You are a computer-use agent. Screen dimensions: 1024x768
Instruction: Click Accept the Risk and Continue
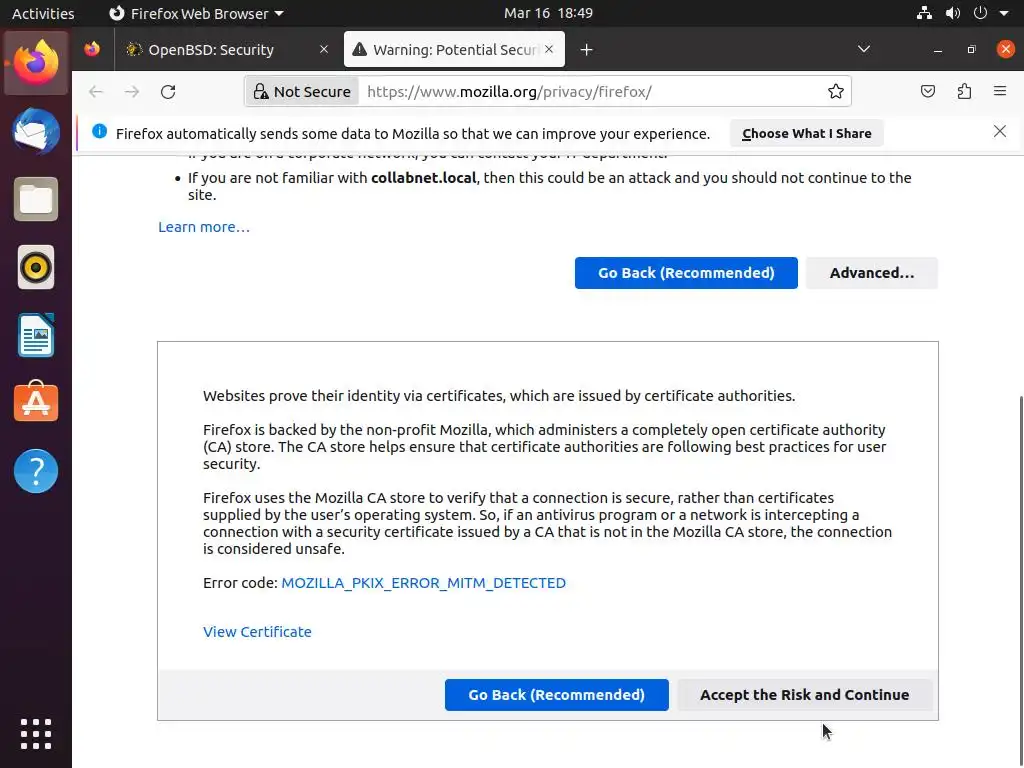pos(804,695)
